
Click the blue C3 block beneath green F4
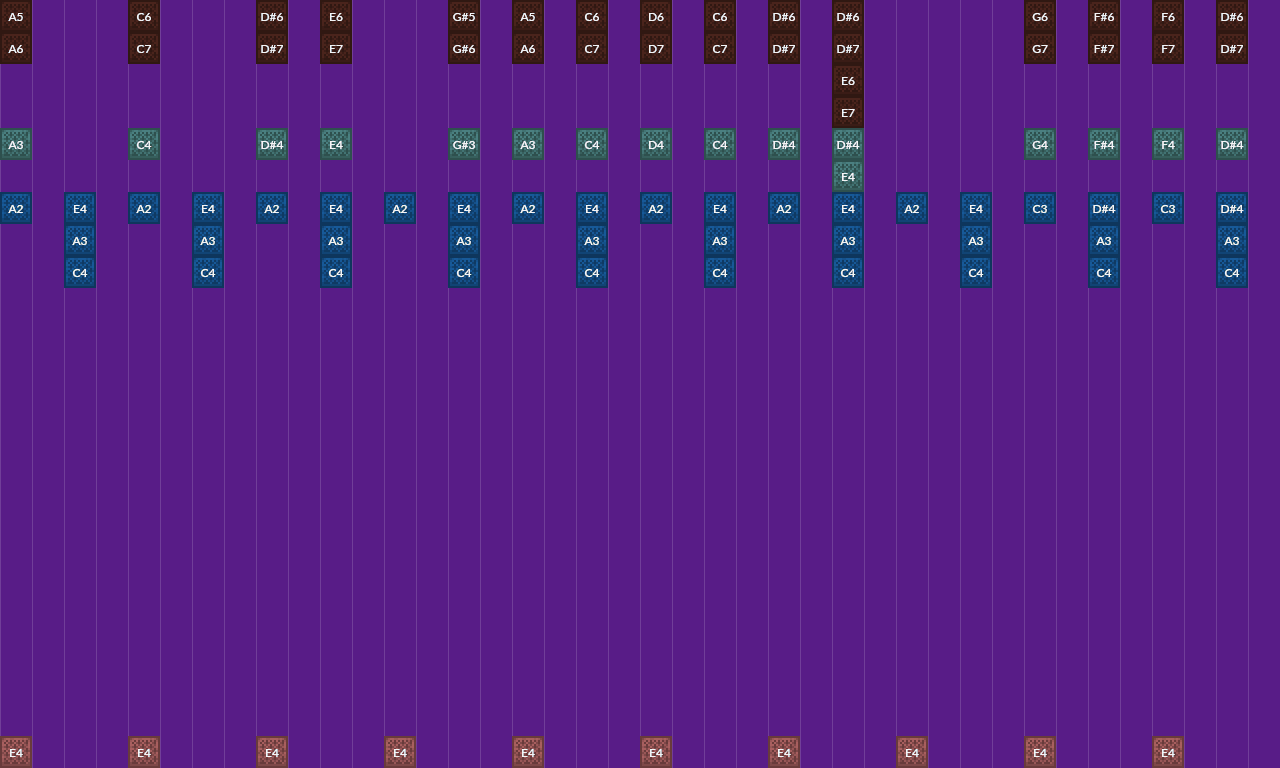click(x=1168, y=208)
